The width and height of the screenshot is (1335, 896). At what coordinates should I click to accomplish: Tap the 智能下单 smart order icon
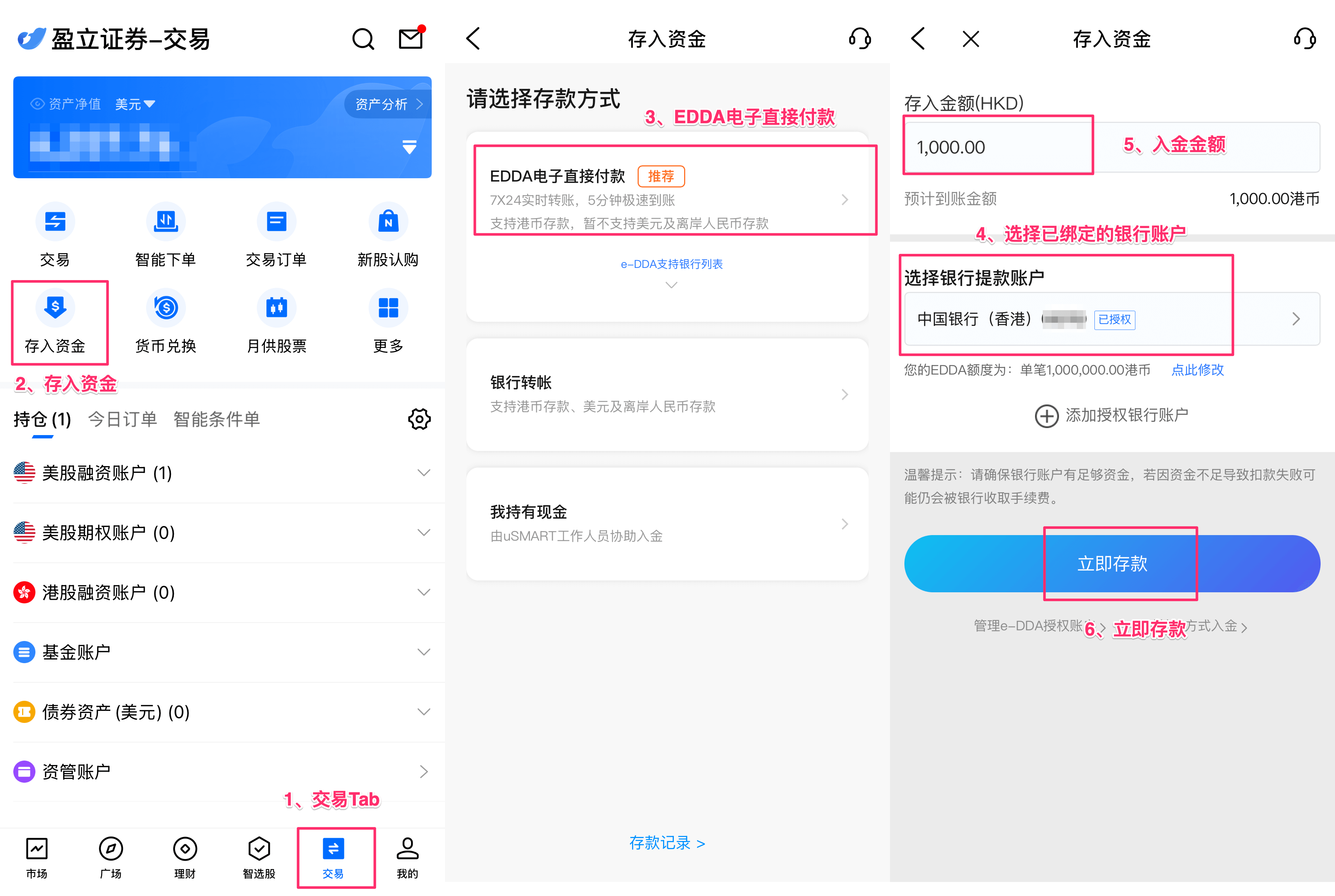pyautogui.click(x=166, y=222)
